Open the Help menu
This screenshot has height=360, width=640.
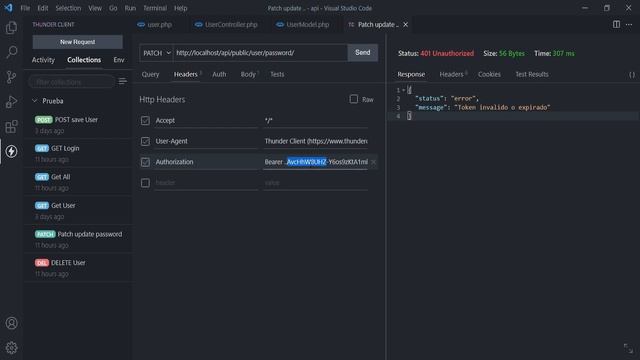pos(180,8)
